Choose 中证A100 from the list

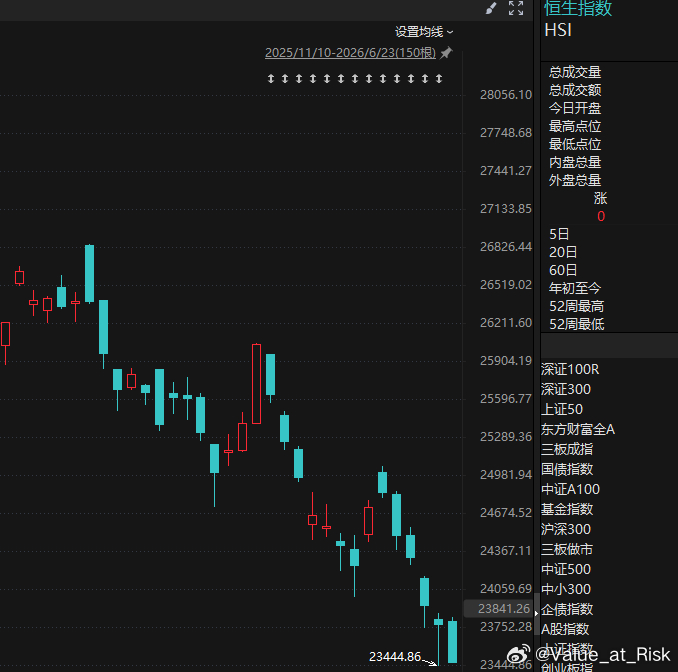coord(570,489)
